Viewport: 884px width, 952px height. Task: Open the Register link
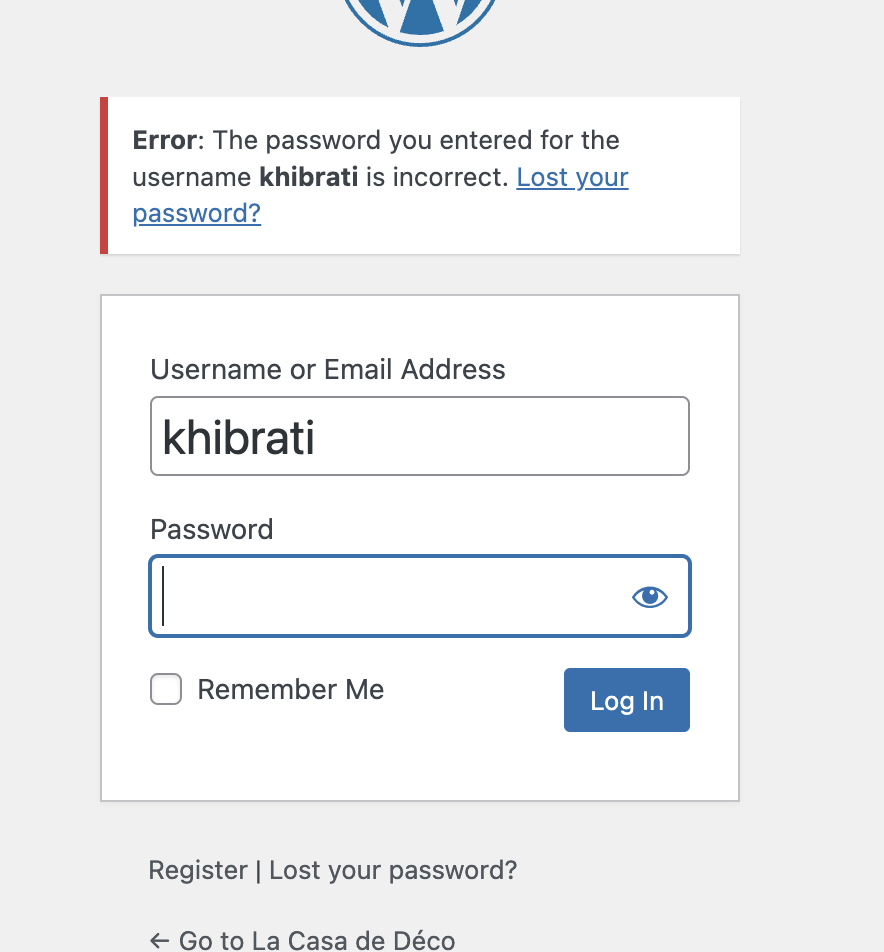tap(197, 870)
